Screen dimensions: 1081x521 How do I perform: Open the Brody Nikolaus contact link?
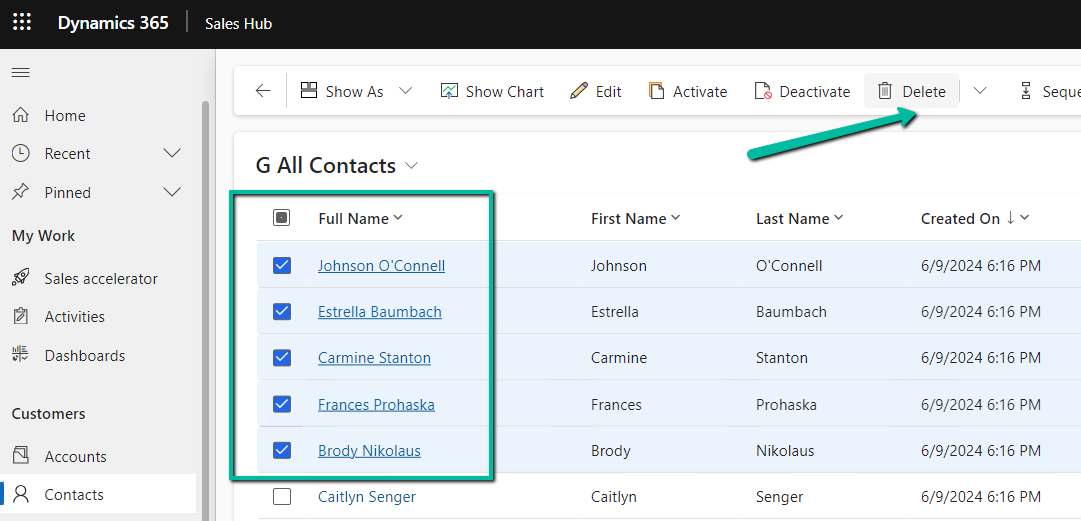point(369,450)
